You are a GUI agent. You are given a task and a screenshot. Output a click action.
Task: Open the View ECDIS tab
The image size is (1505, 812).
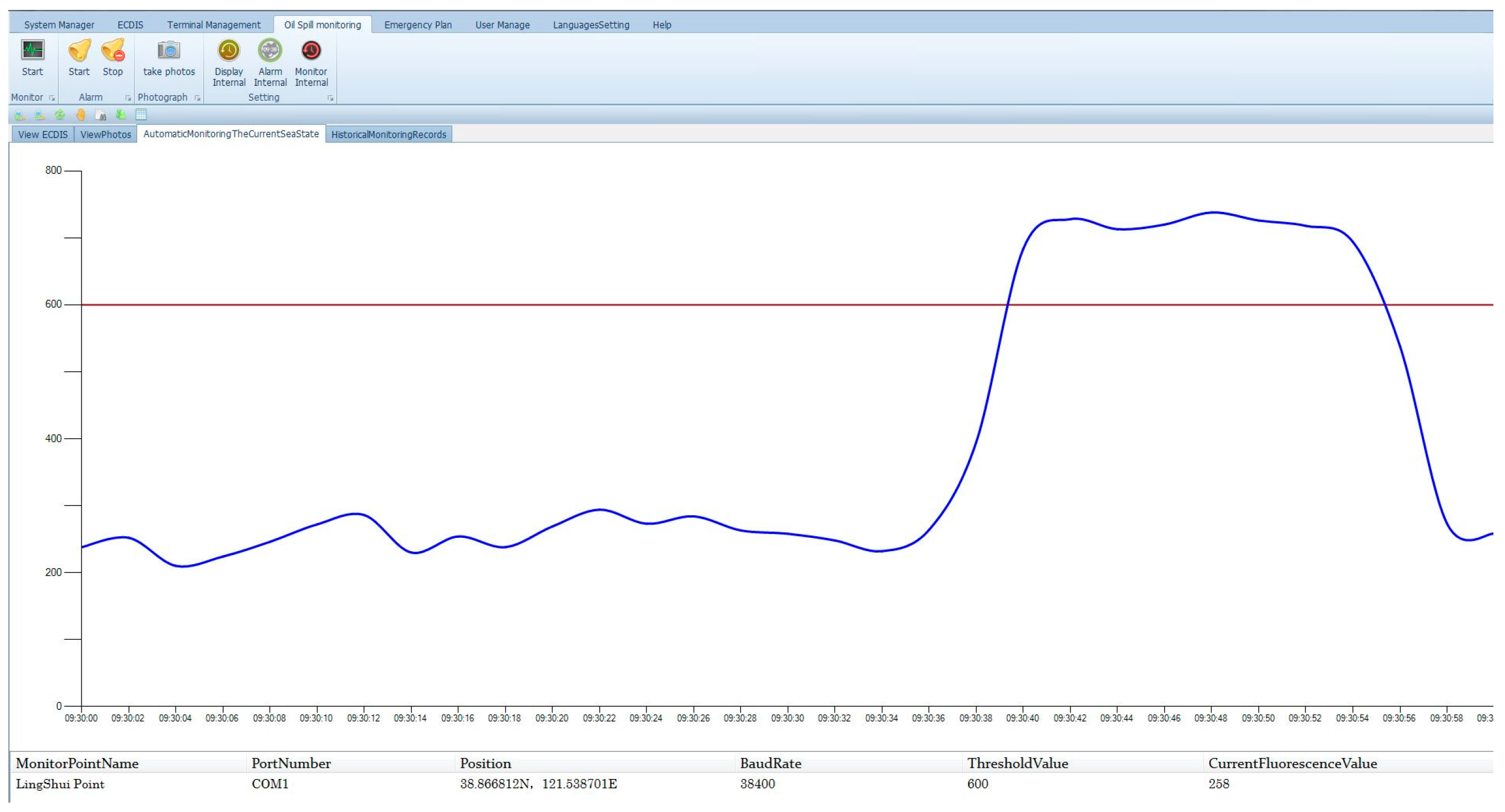42,134
